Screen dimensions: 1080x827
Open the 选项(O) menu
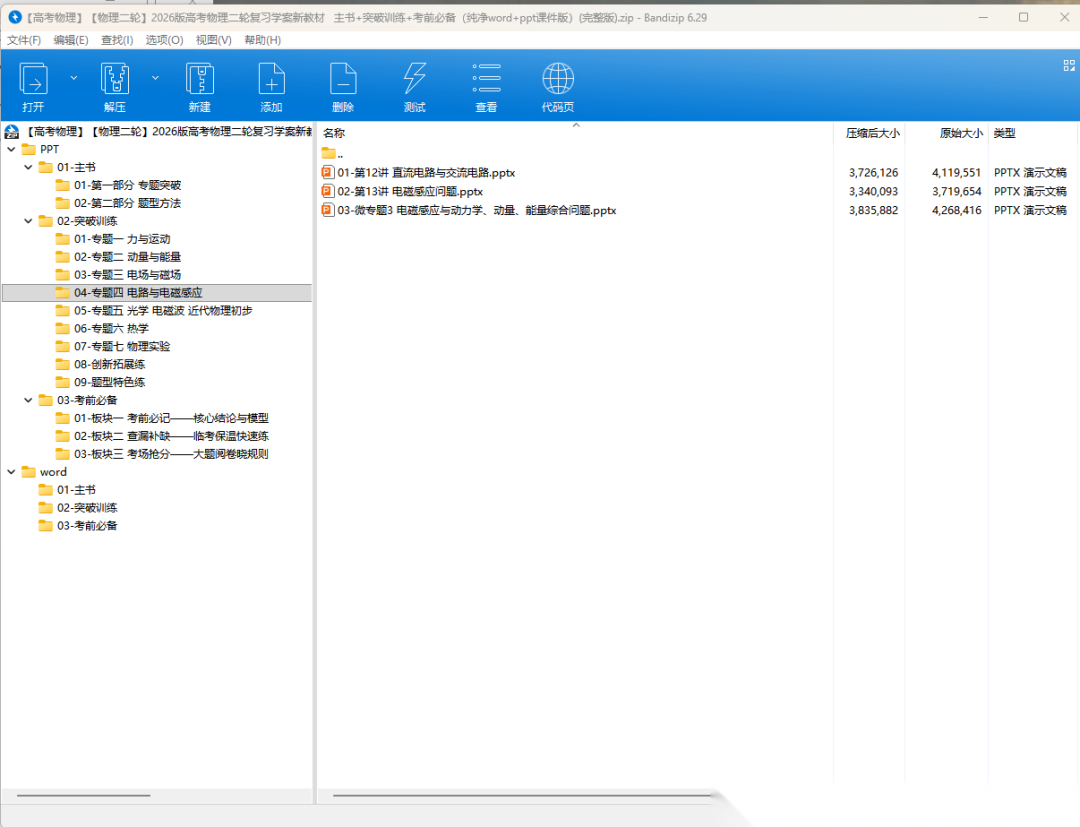click(x=164, y=40)
